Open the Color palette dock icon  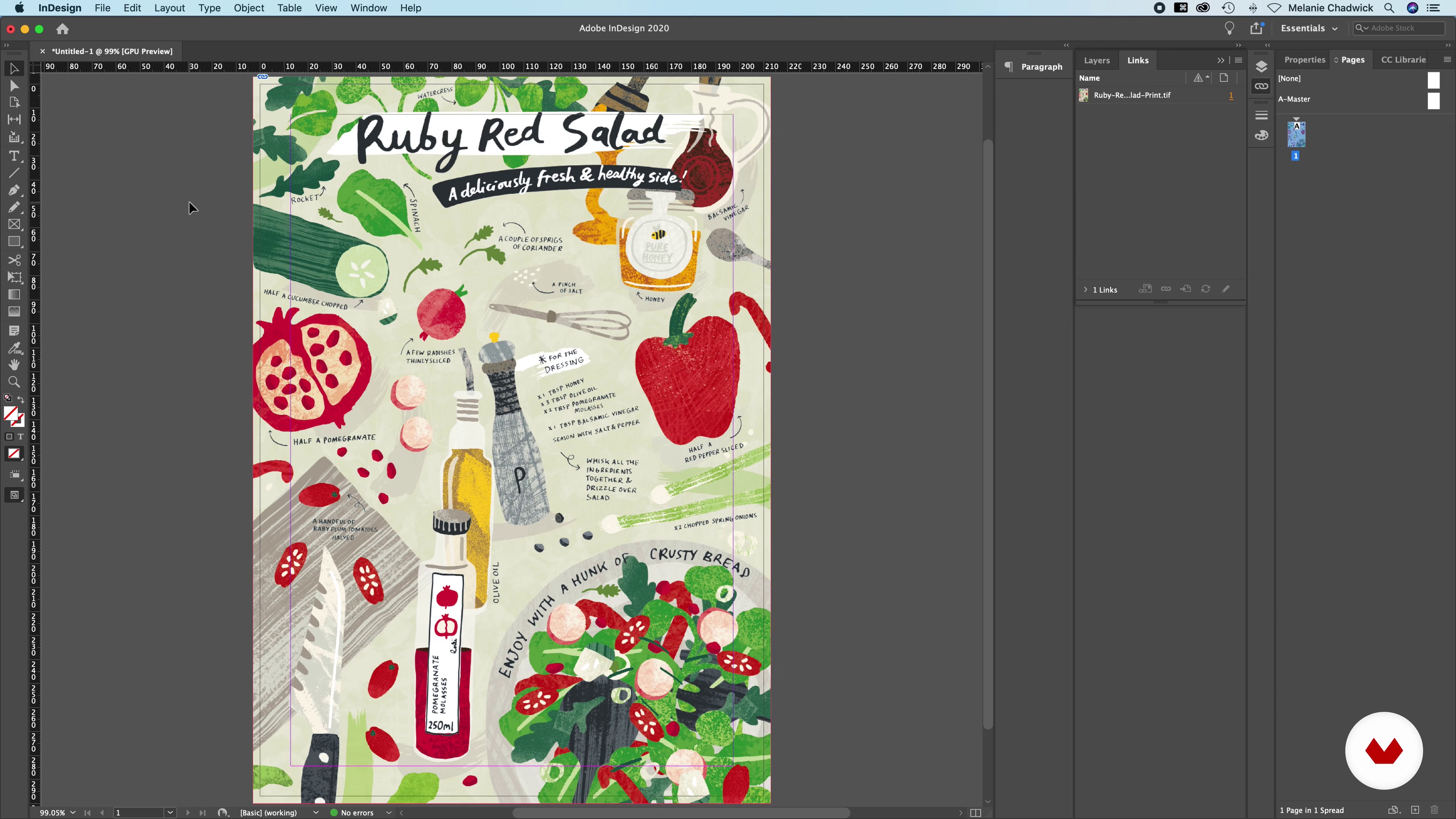pyautogui.click(x=1261, y=136)
